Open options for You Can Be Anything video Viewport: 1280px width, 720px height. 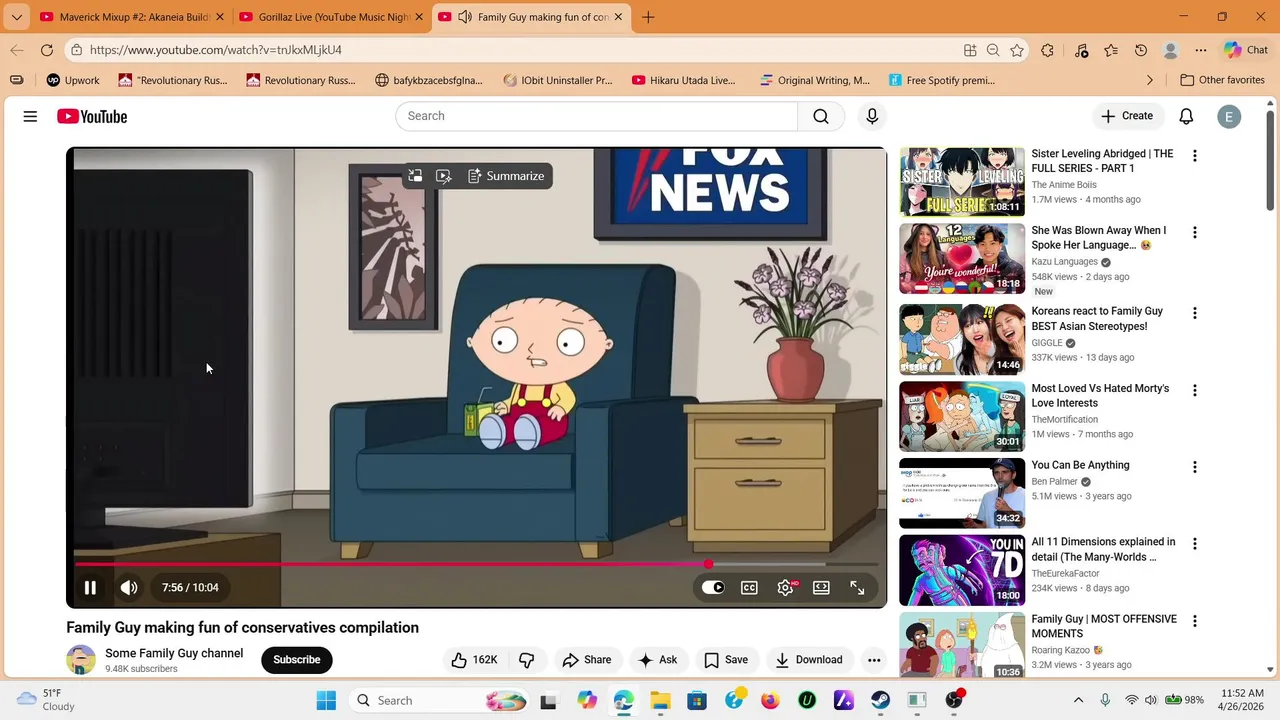pos(1194,468)
